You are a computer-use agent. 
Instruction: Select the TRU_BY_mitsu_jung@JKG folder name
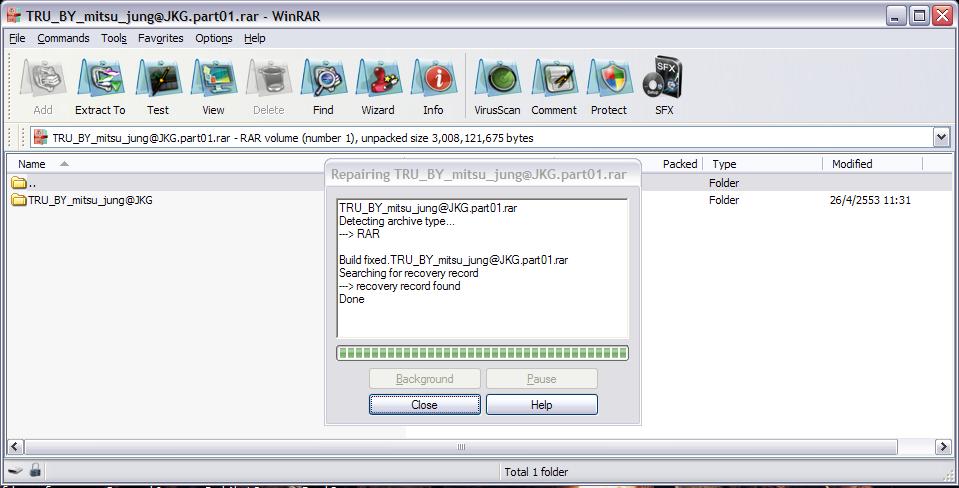(91, 200)
